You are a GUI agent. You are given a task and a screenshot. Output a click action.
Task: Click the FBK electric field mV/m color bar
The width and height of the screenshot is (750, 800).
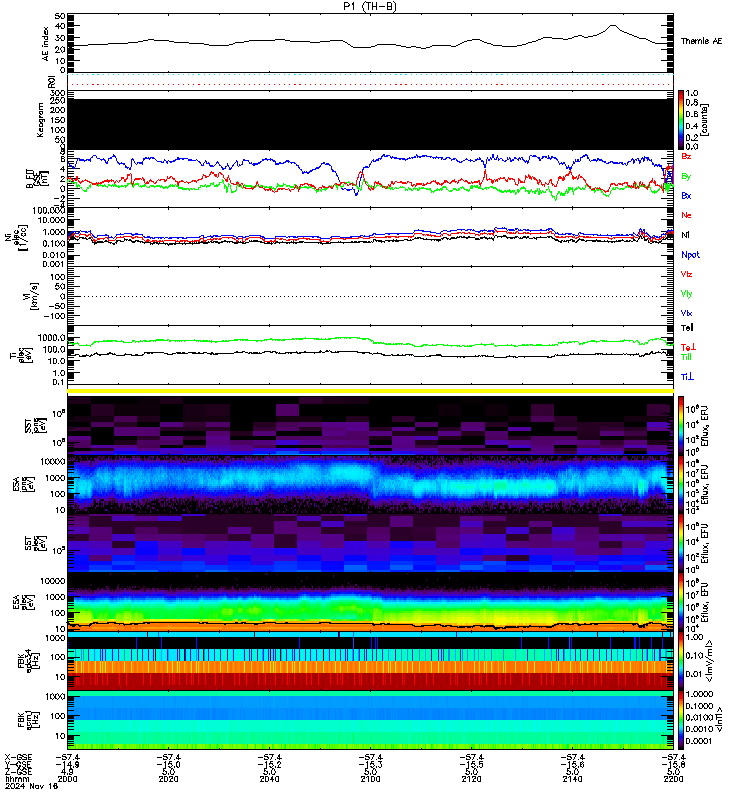(x=681, y=661)
